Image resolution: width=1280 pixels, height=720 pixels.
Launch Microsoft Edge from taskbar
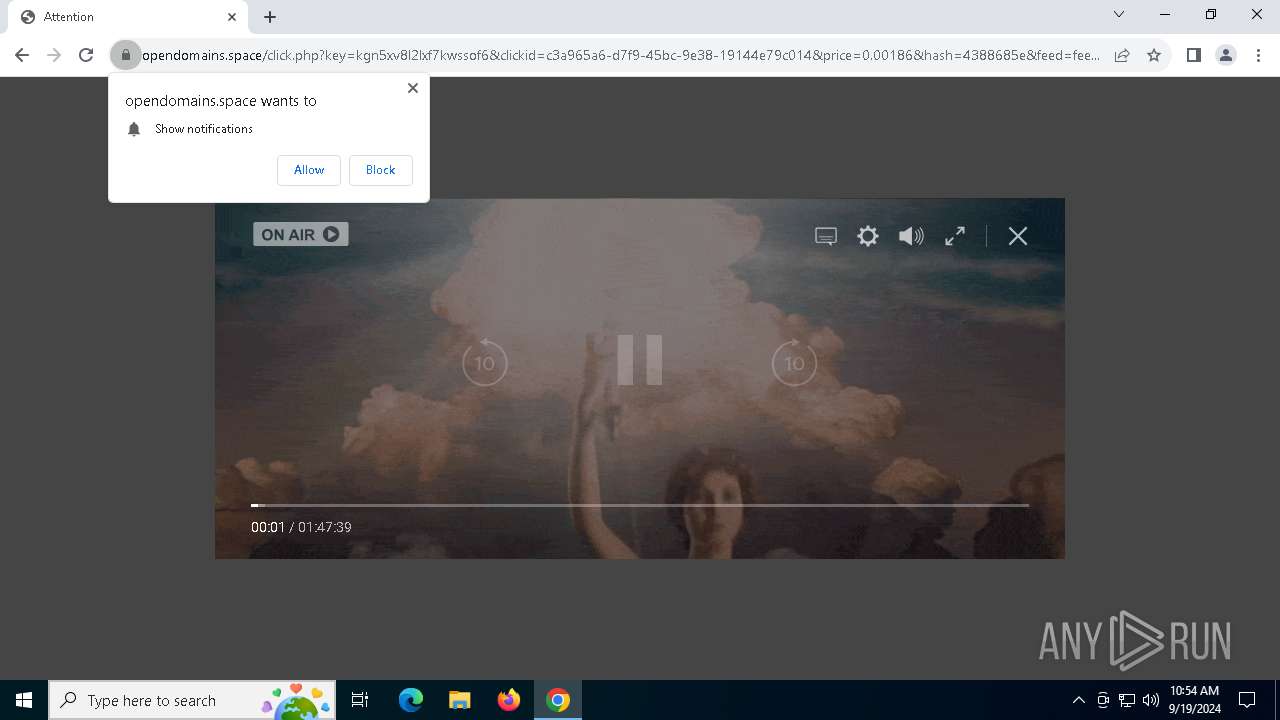coord(411,700)
